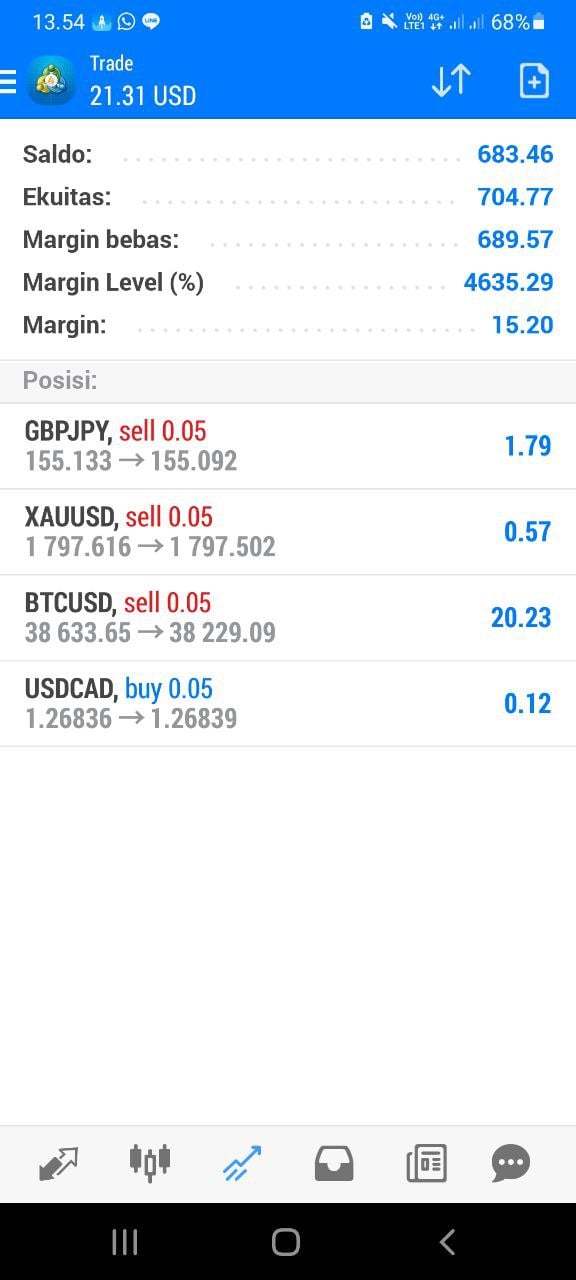Tap the Saldo balance value 683.46

[515, 154]
